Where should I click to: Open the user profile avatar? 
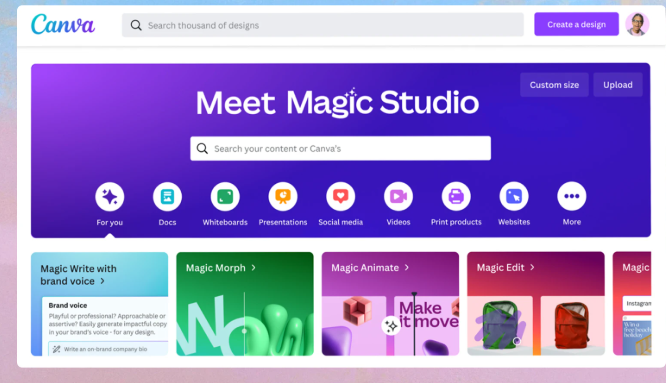tap(637, 24)
